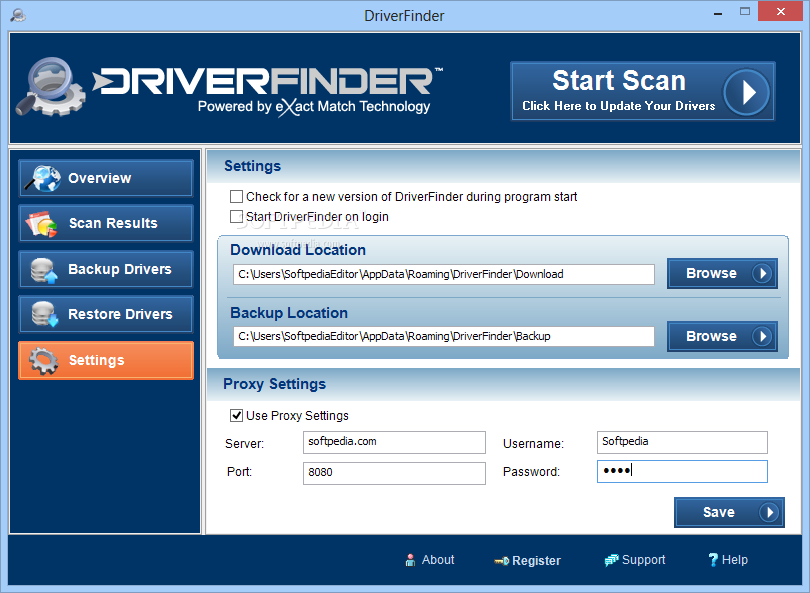Focus the Backup Location path field
This screenshot has width=810, height=593.
(x=444, y=336)
